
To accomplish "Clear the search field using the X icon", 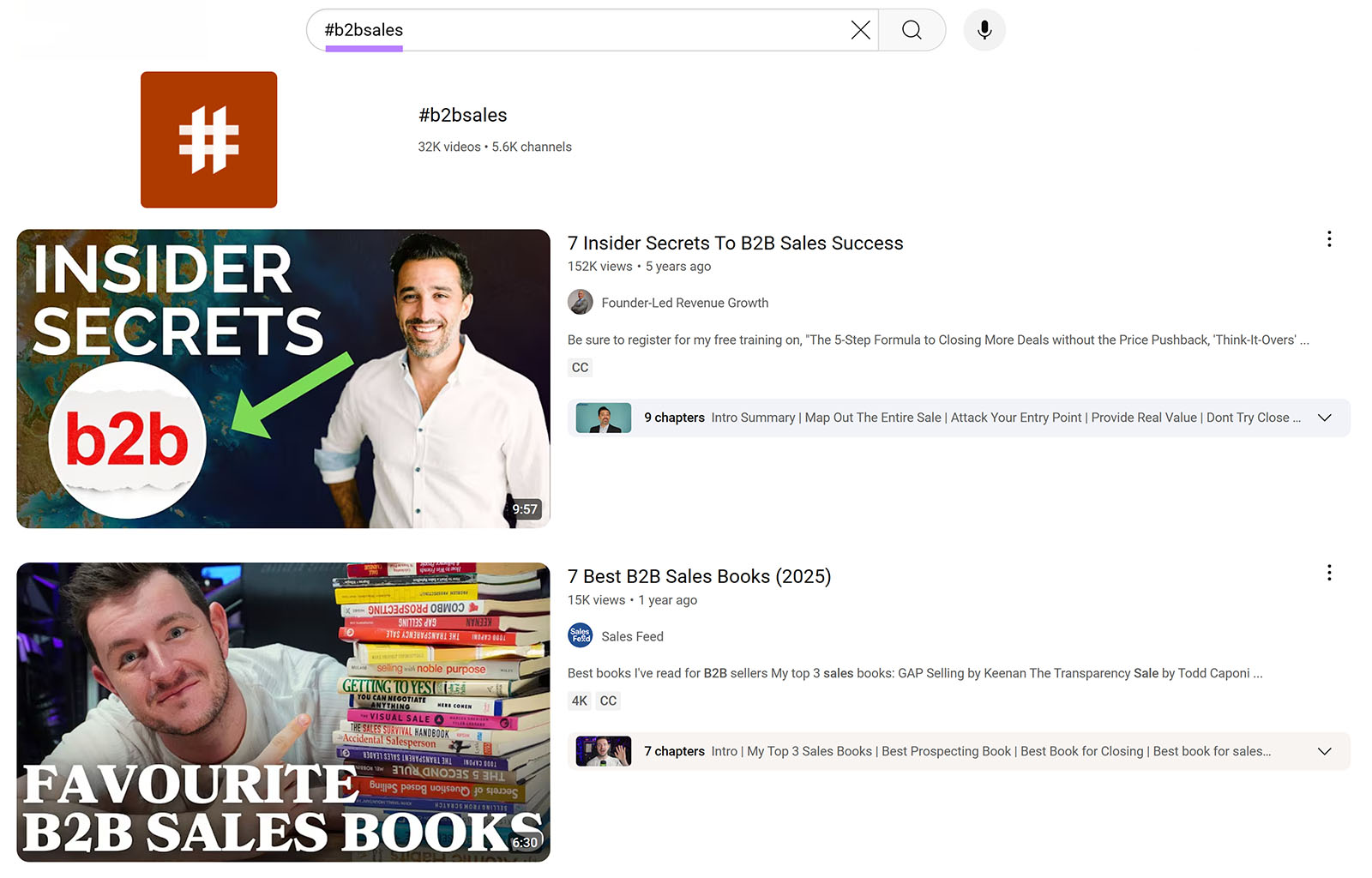I will [x=860, y=29].
